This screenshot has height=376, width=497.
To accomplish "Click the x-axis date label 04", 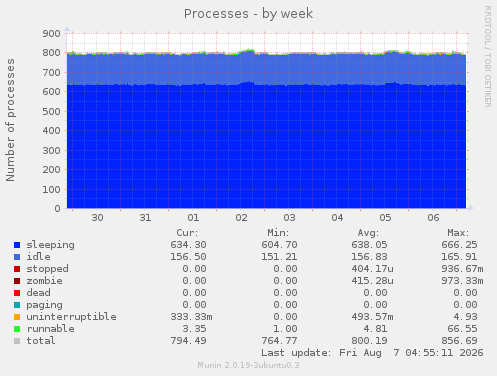I will 337,218.
